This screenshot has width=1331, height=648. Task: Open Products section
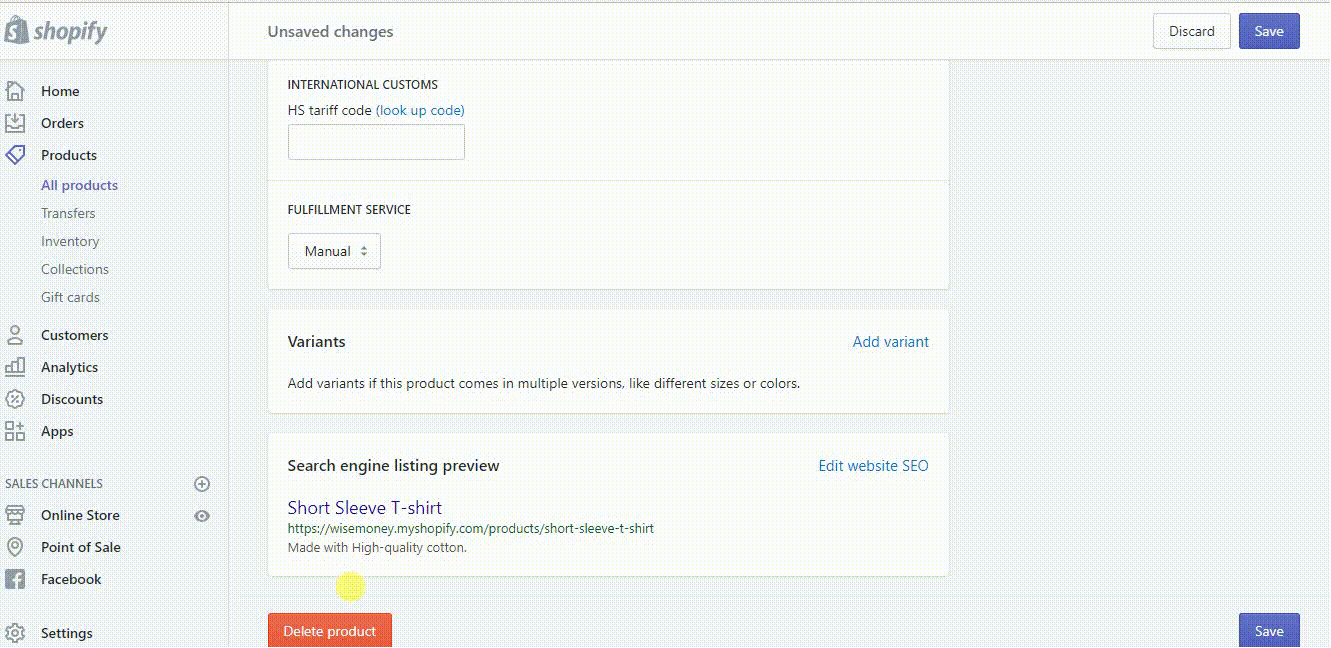[69, 155]
